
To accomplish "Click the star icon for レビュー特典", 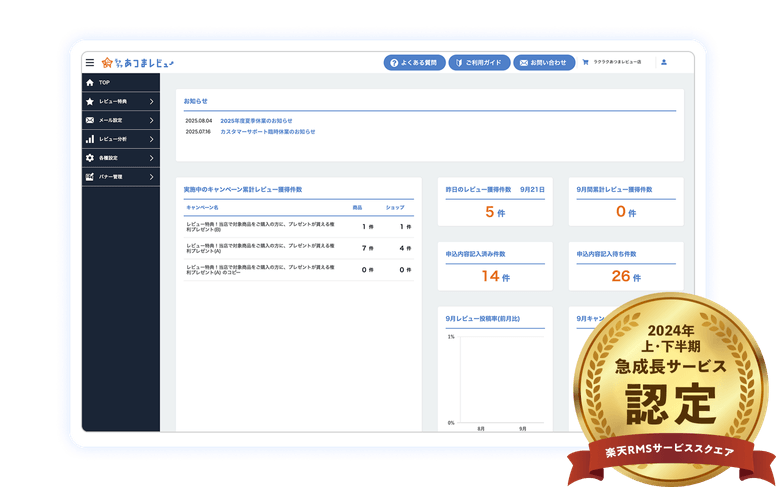I will [90, 101].
